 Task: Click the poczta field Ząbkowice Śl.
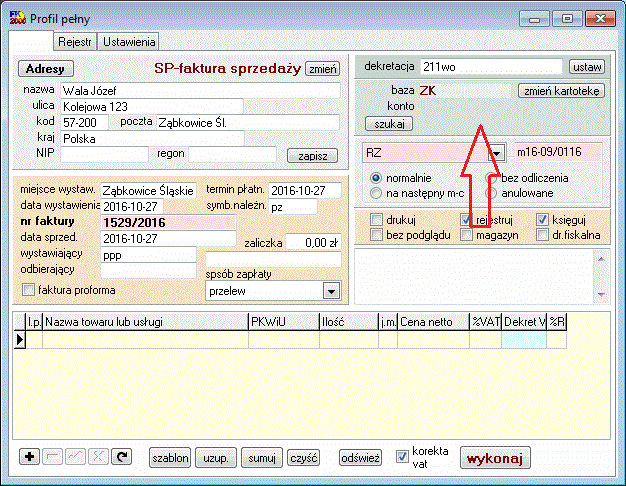[248, 123]
